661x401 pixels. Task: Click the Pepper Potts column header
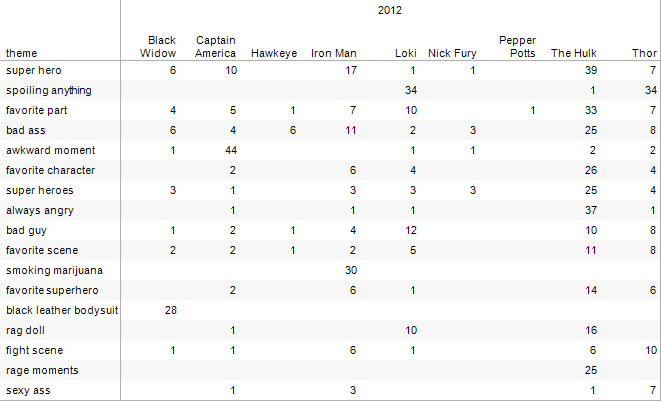(x=517, y=46)
